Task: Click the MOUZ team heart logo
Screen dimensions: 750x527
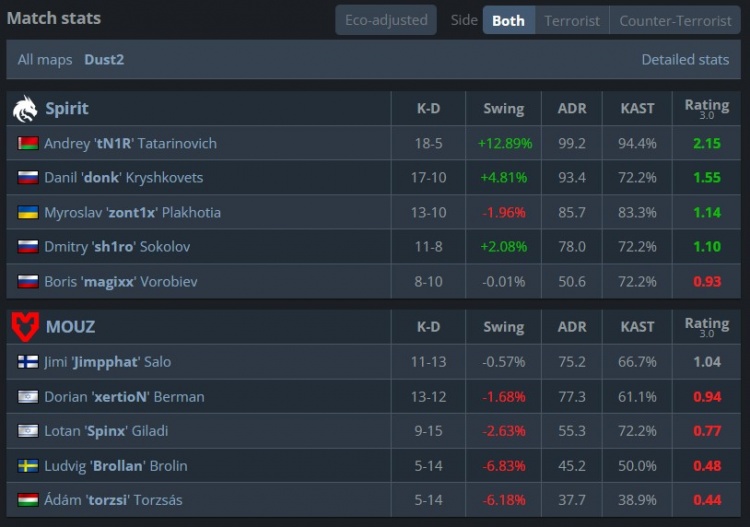Action: click(x=25, y=326)
